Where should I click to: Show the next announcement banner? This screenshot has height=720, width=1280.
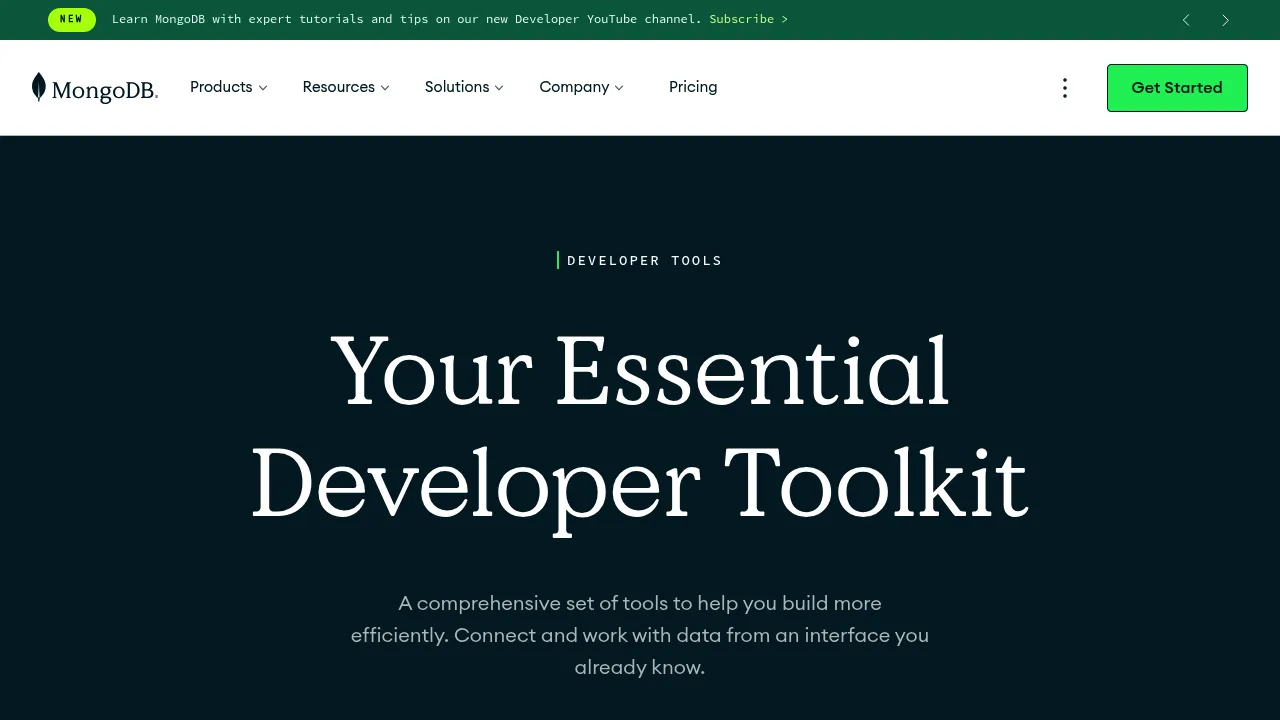[1225, 20]
